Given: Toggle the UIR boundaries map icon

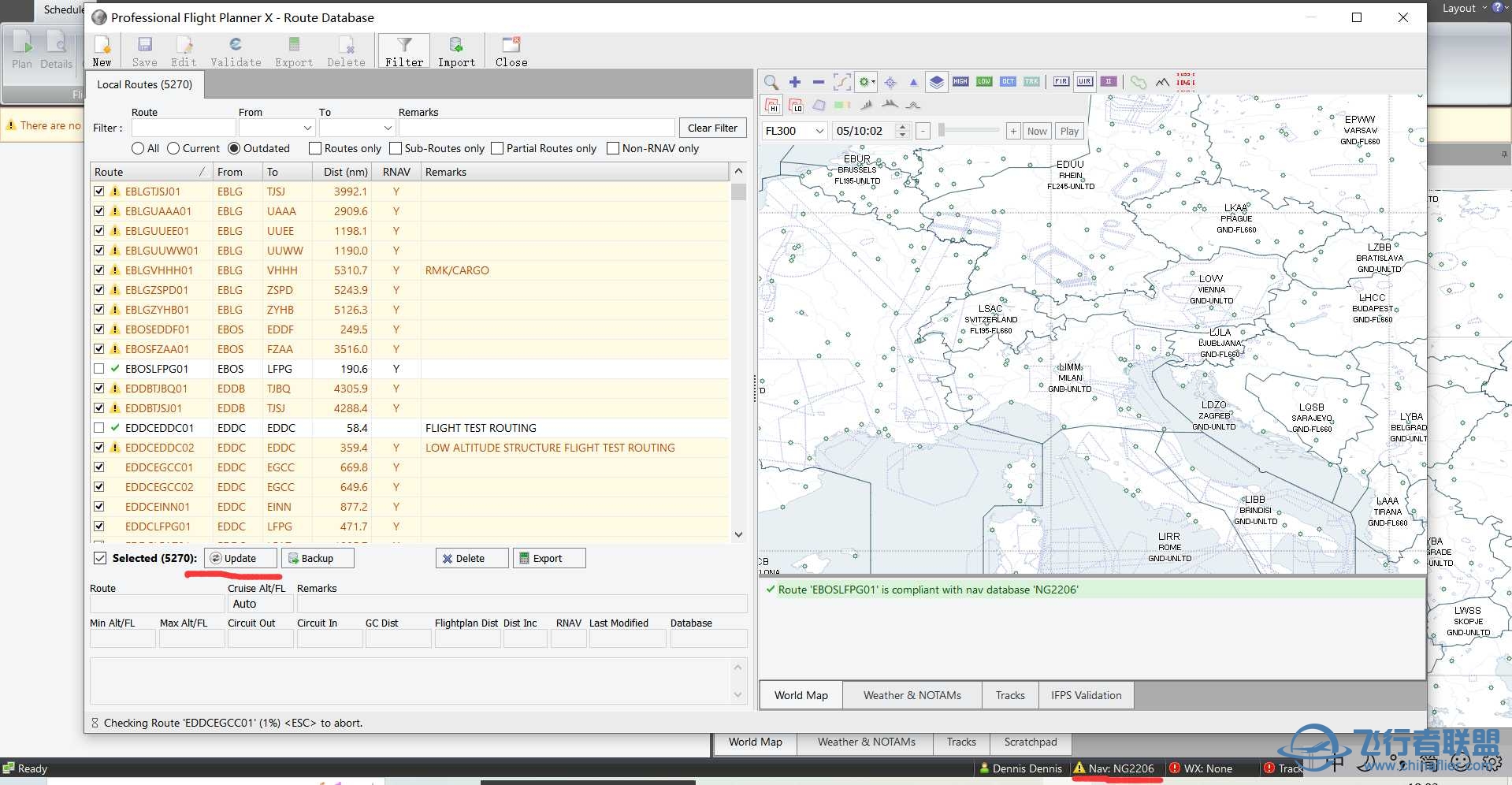Looking at the screenshot, I should tap(1085, 82).
